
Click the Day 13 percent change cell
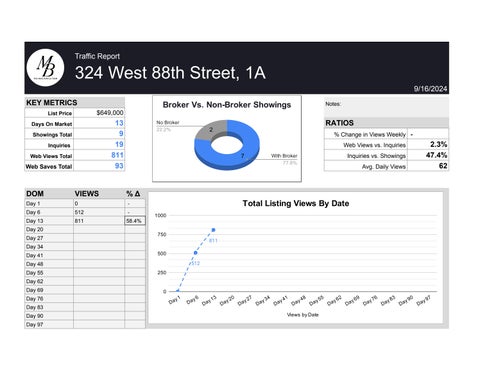[135, 221]
